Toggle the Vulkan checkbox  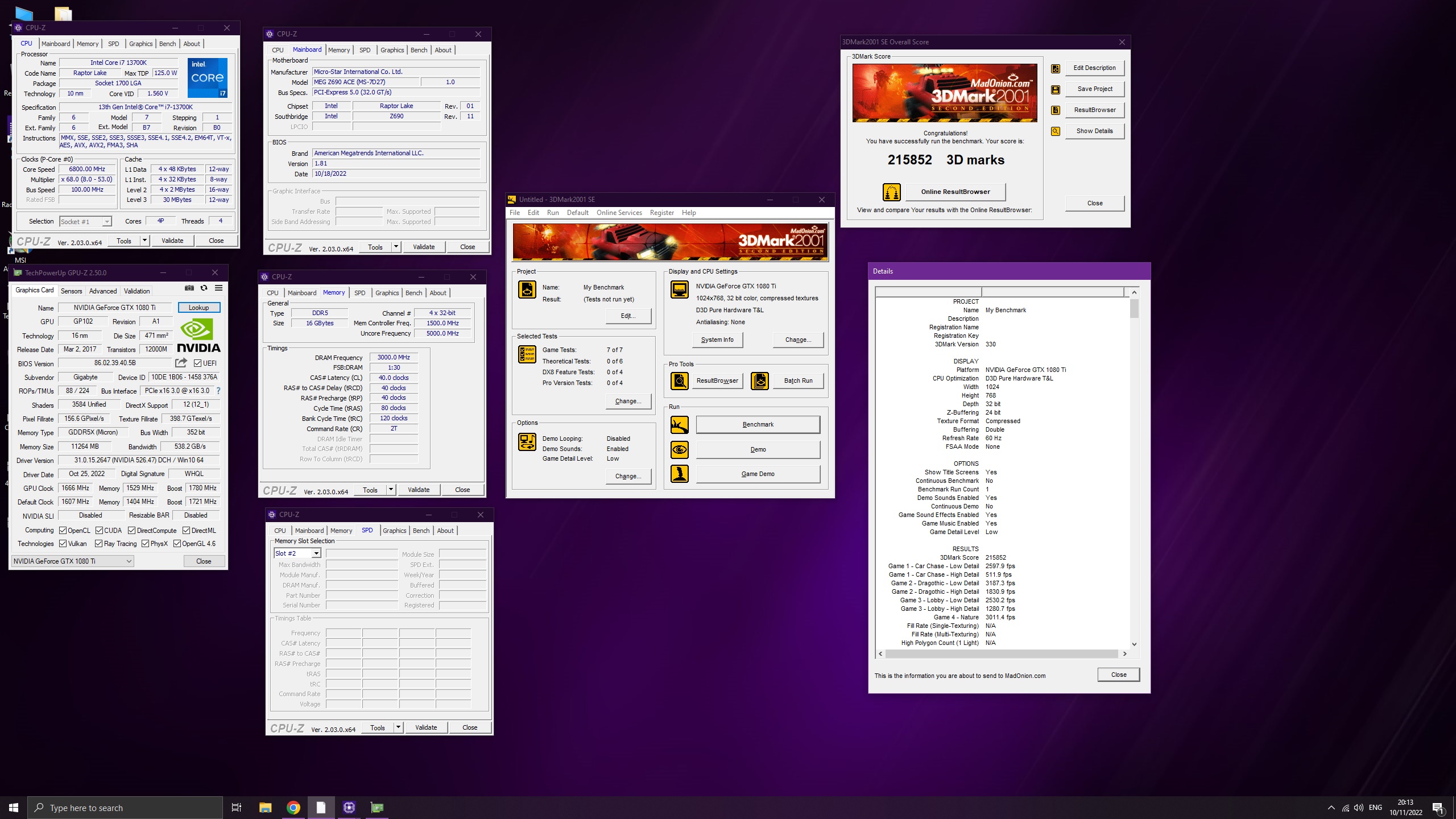point(63,544)
